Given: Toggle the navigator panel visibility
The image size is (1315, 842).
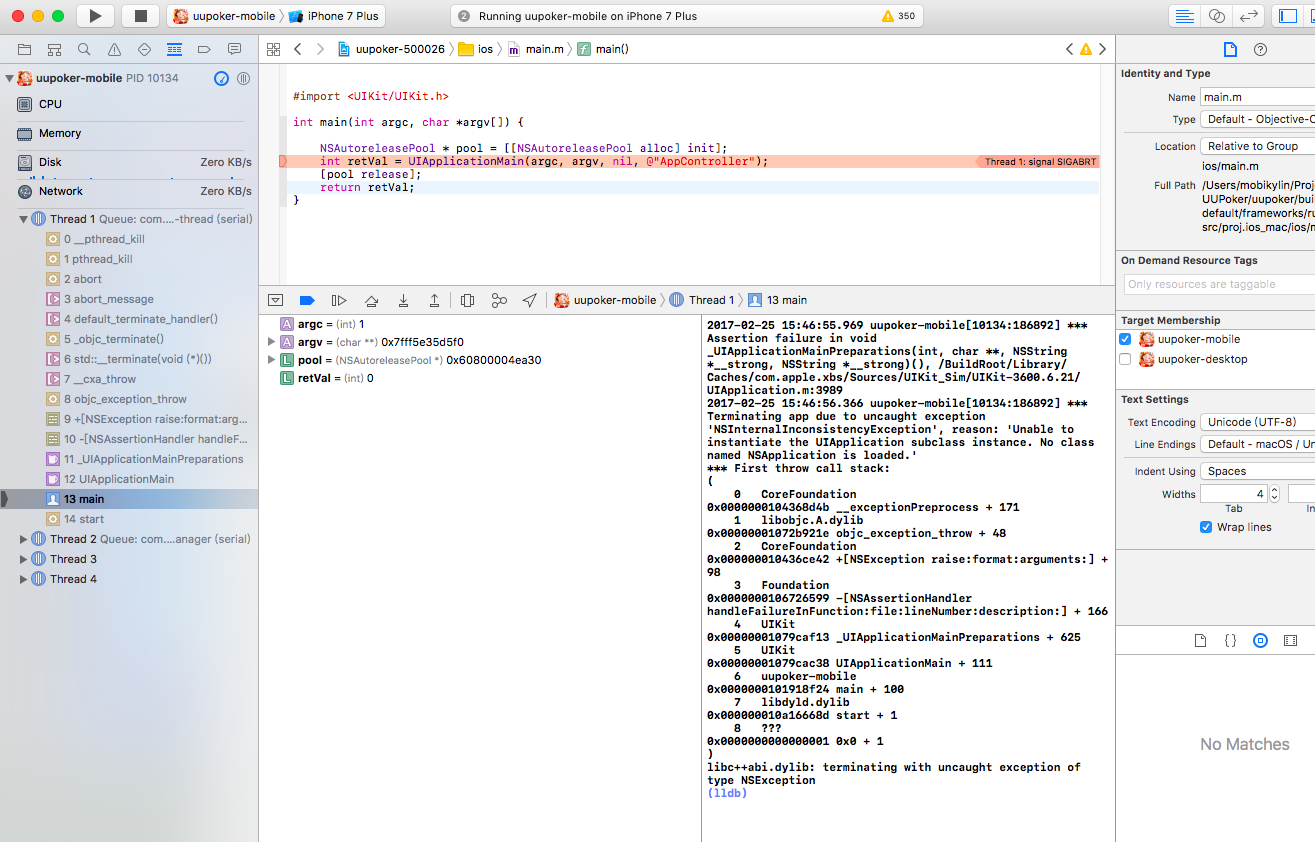Looking at the screenshot, I should pos(1286,16).
